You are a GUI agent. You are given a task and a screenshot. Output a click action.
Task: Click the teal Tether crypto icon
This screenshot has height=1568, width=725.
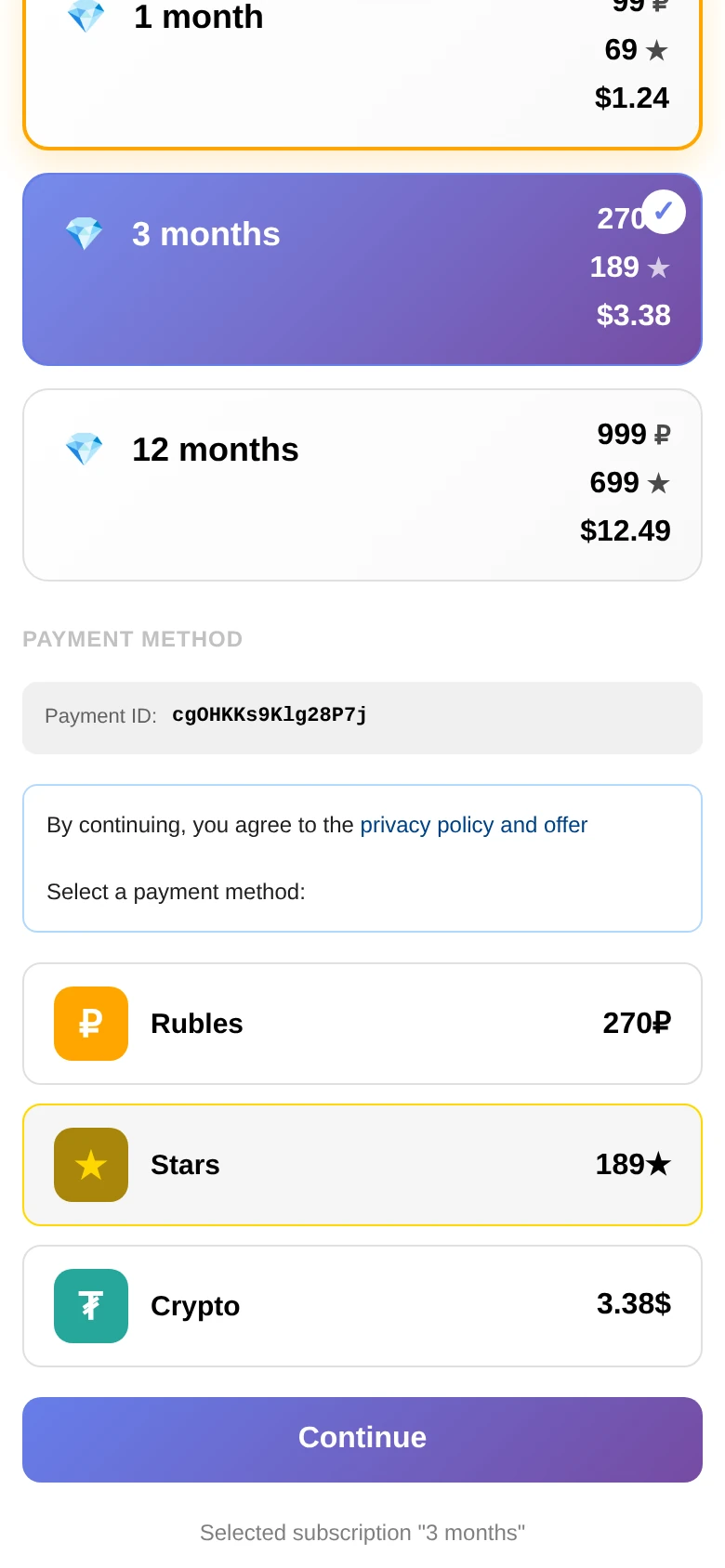click(x=91, y=1306)
